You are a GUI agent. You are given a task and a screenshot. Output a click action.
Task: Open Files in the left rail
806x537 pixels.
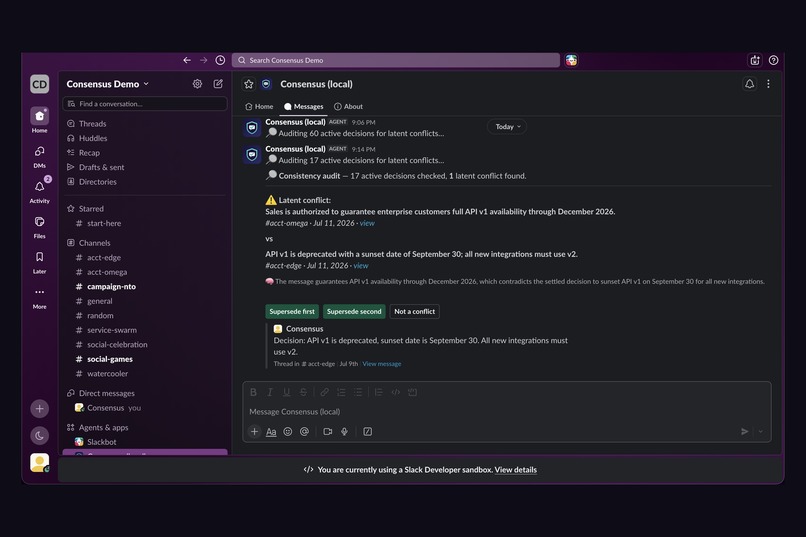pyautogui.click(x=40, y=227)
